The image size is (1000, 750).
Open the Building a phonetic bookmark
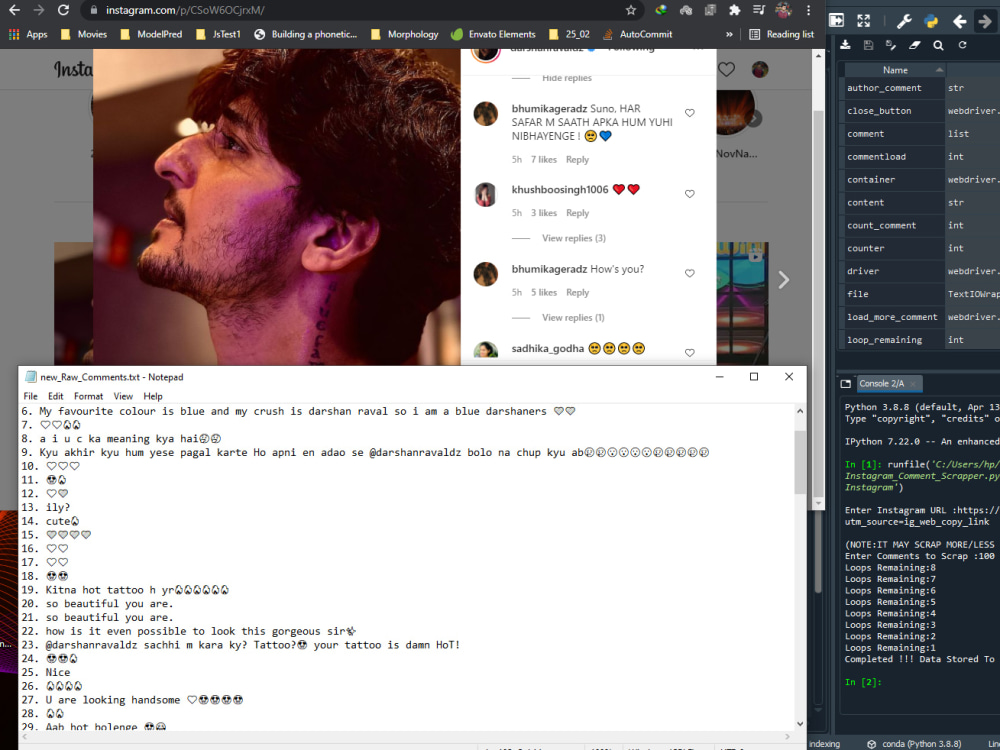click(x=305, y=34)
